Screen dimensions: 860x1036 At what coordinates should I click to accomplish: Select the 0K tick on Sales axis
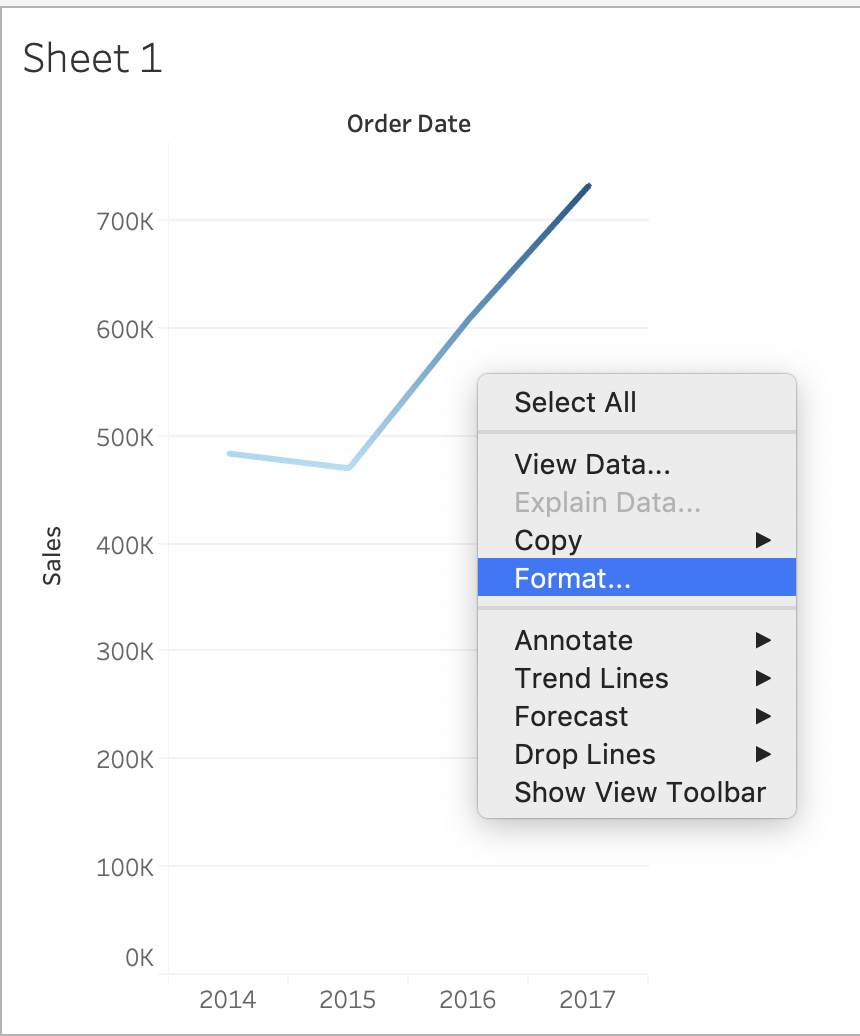tap(139, 958)
